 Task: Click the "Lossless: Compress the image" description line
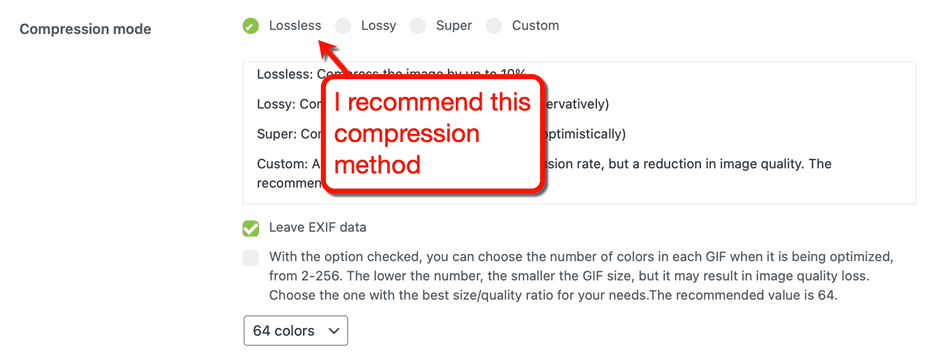pos(391,74)
